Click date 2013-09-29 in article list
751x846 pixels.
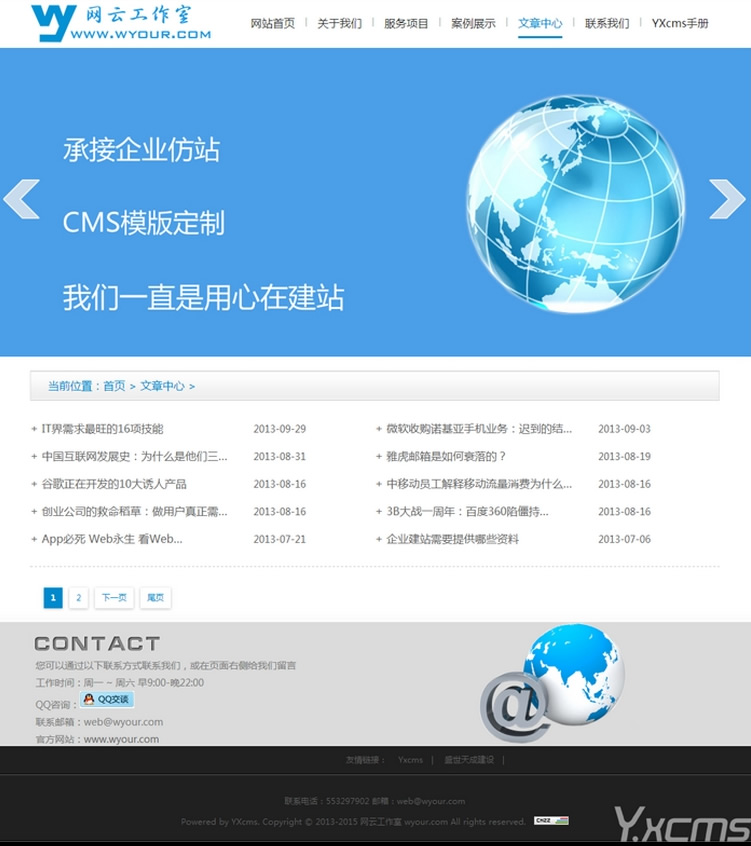point(279,429)
